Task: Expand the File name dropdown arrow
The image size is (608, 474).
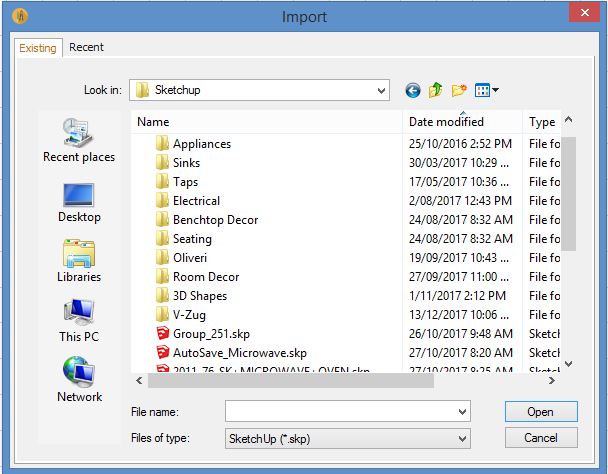Action: pyautogui.click(x=461, y=411)
